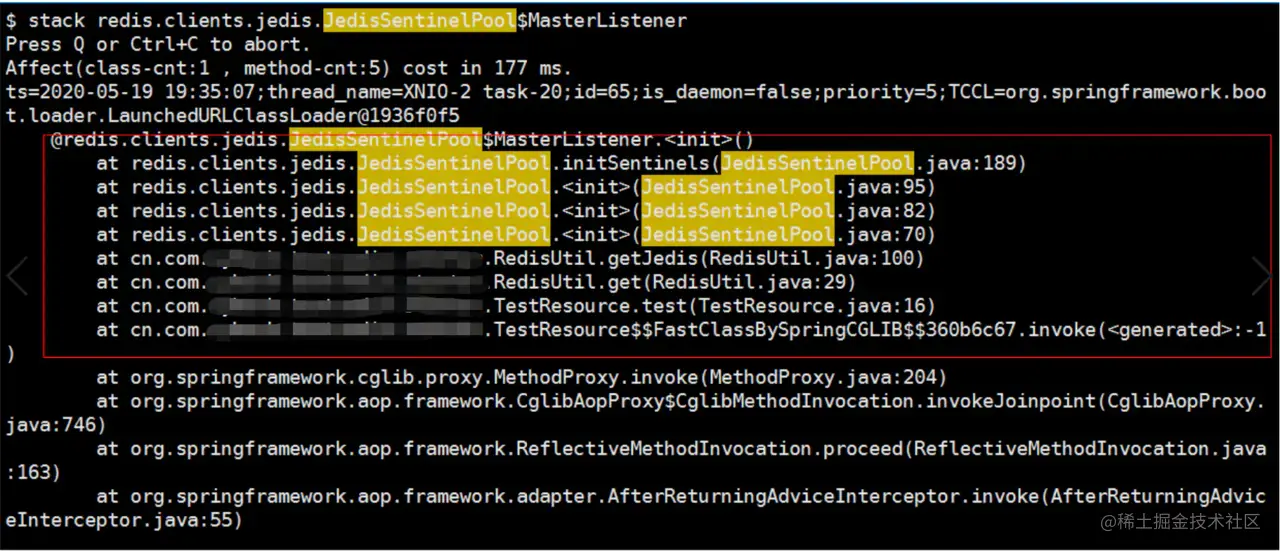Click the FastClassBySpringCGLIB invoke frame
Viewport: 1280px width, 551px height.
click(x=682, y=330)
